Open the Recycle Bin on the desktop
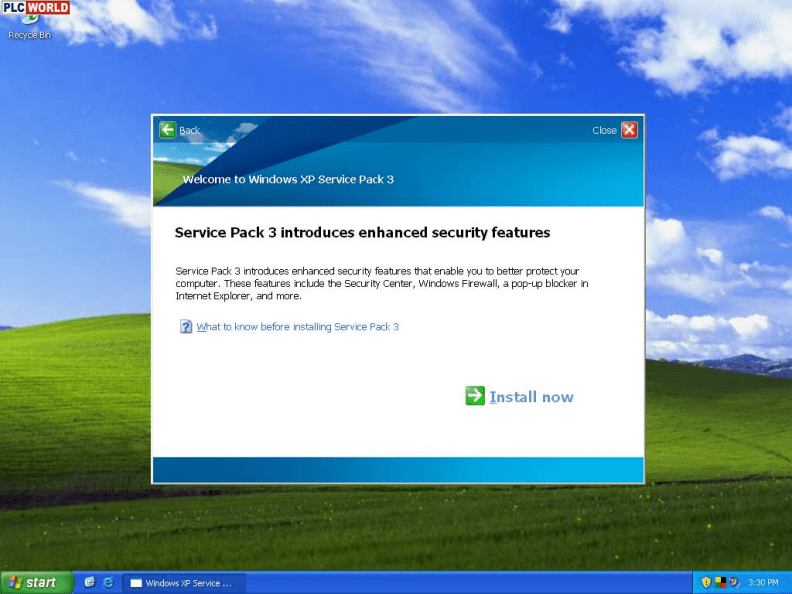Image resolution: width=792 pixels, height=594 pixels. (x=30, y=26)
